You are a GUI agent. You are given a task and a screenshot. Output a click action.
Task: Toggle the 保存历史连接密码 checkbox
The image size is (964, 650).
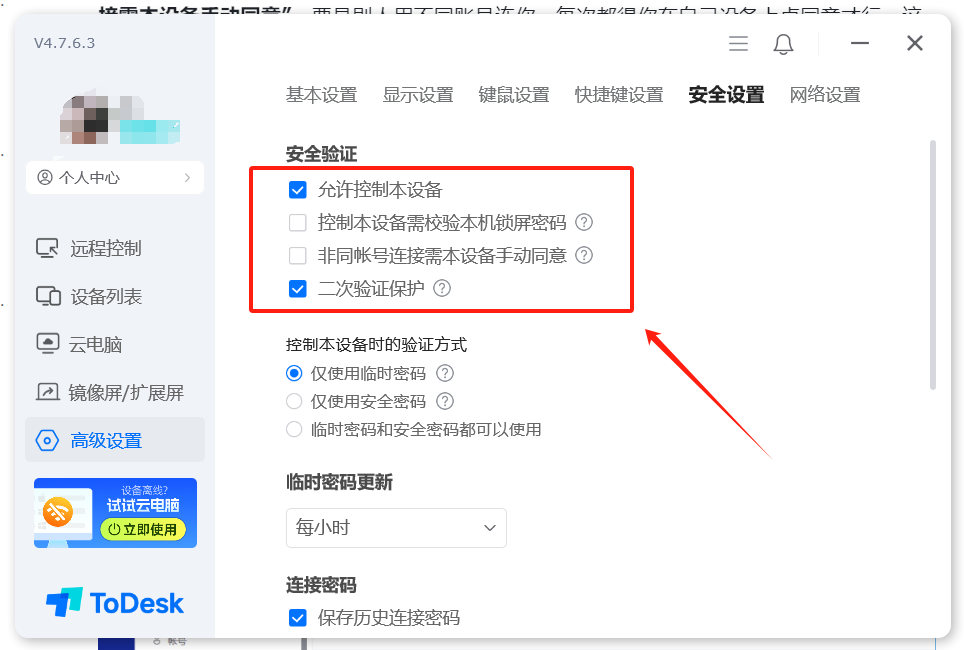(x=298, y=617)
